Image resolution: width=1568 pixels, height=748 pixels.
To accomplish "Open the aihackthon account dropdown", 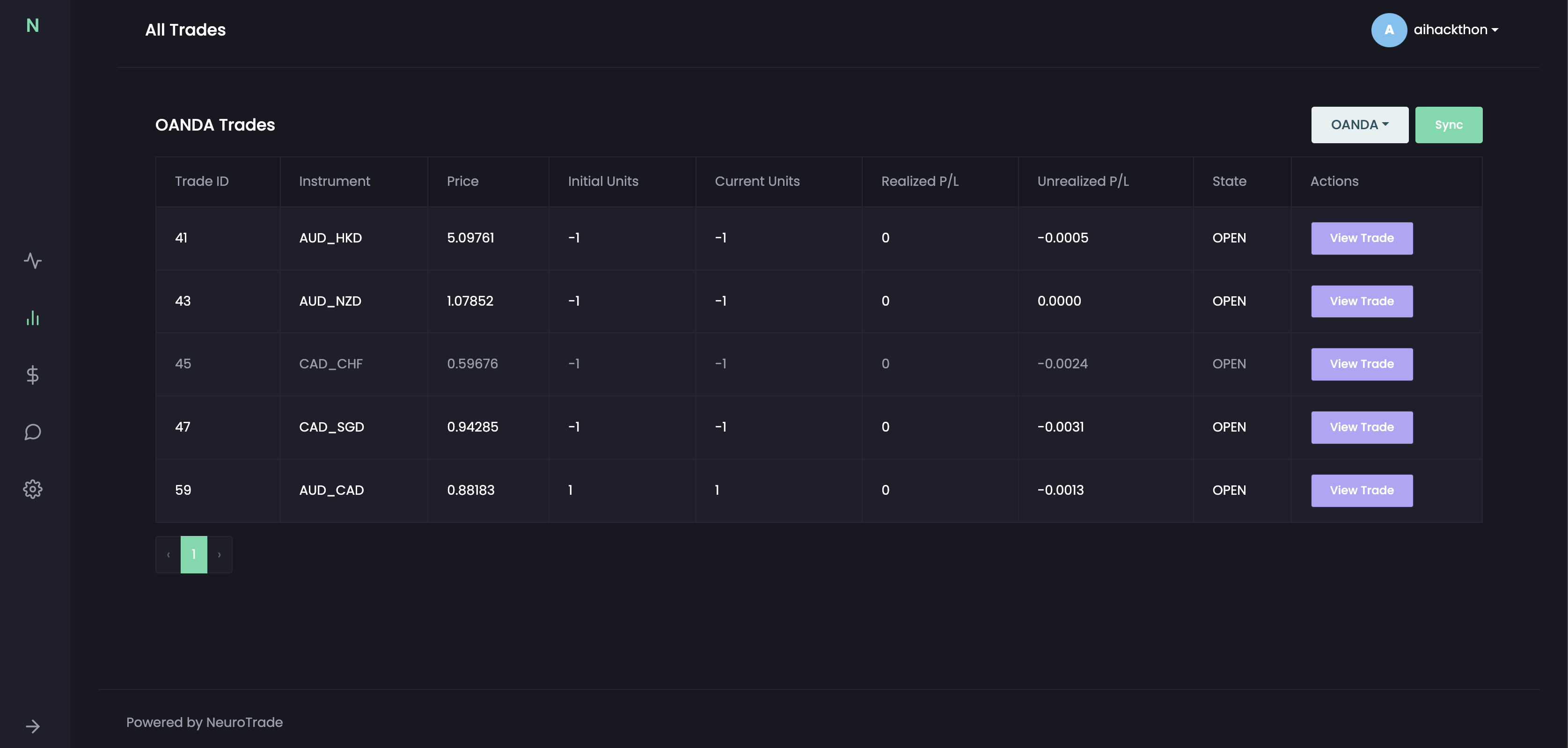I will tap(1455, 30).
